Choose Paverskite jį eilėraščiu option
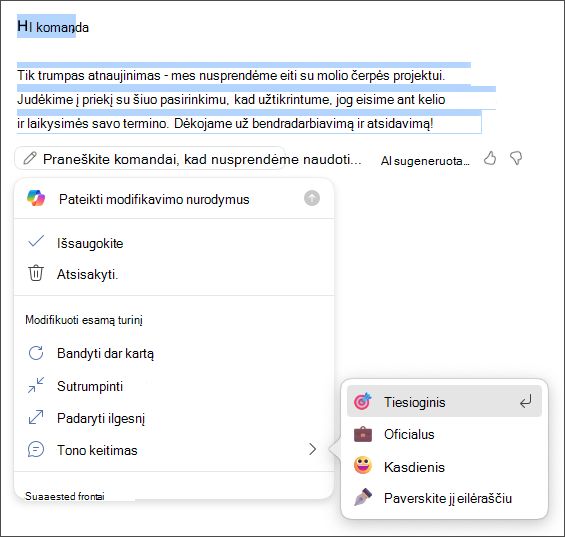The image size is (565, 537). [444, 498]
